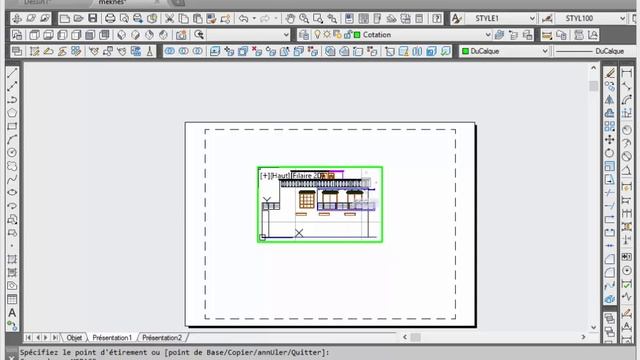Select the Mirror tool

pyautogui.click(x=610, y=100)
